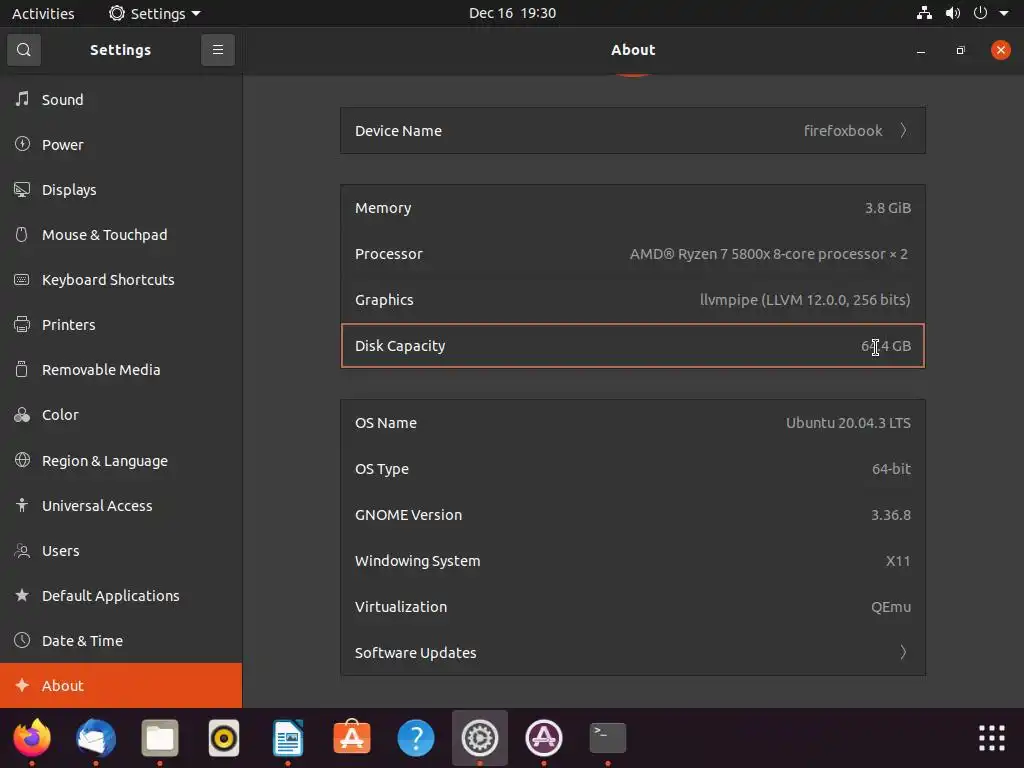Screen dimensions: 1024x768
Task: Open Rhythmbox from the dock
Action: [x=224, y=738]
